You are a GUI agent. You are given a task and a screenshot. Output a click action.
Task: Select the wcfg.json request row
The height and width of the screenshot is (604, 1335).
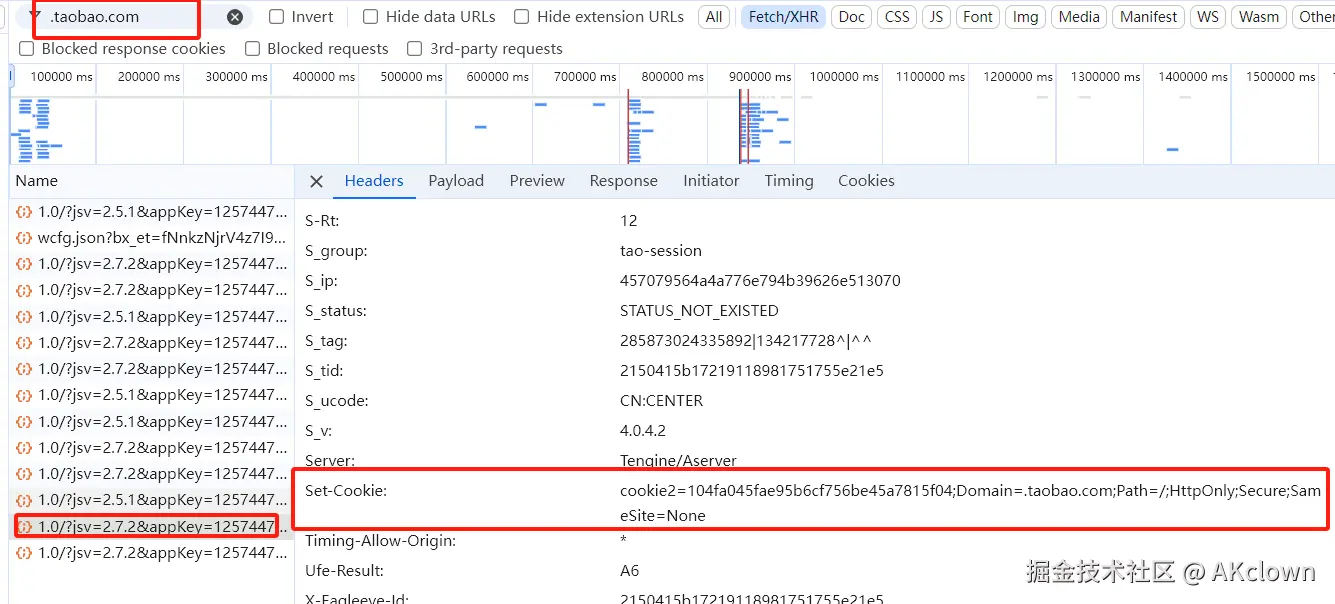point(152,238)
